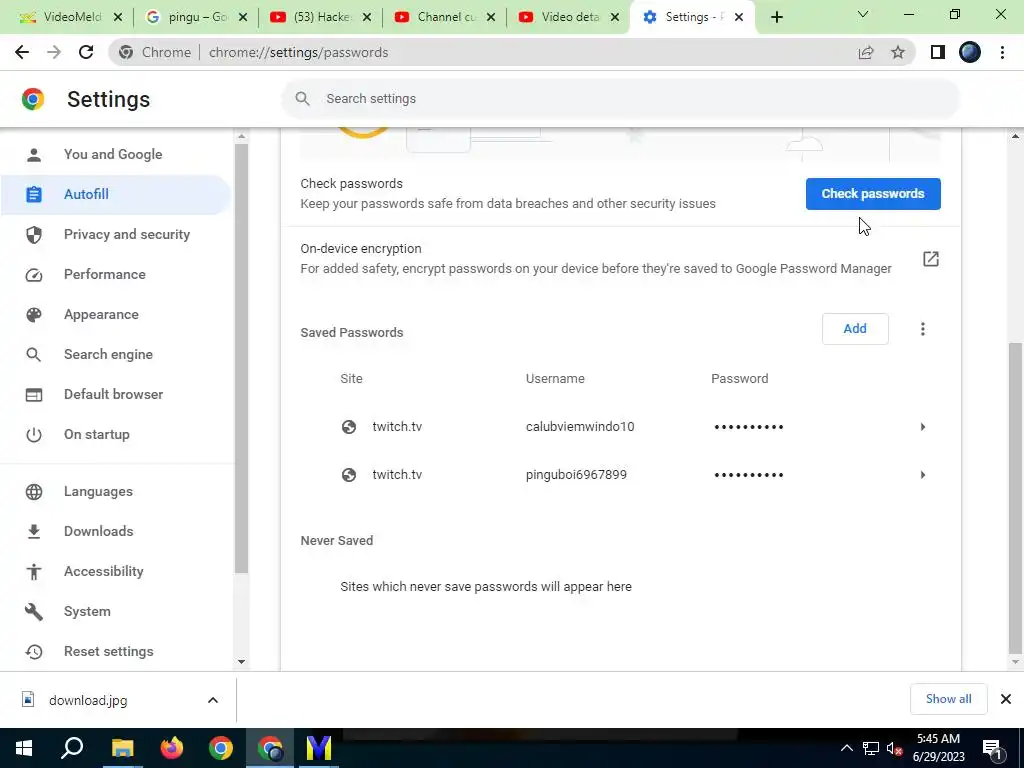Image resolution: width=1024 pixels, height=768 pixels.
Task: Switch to the Video details tab
Action: (568, 18)
